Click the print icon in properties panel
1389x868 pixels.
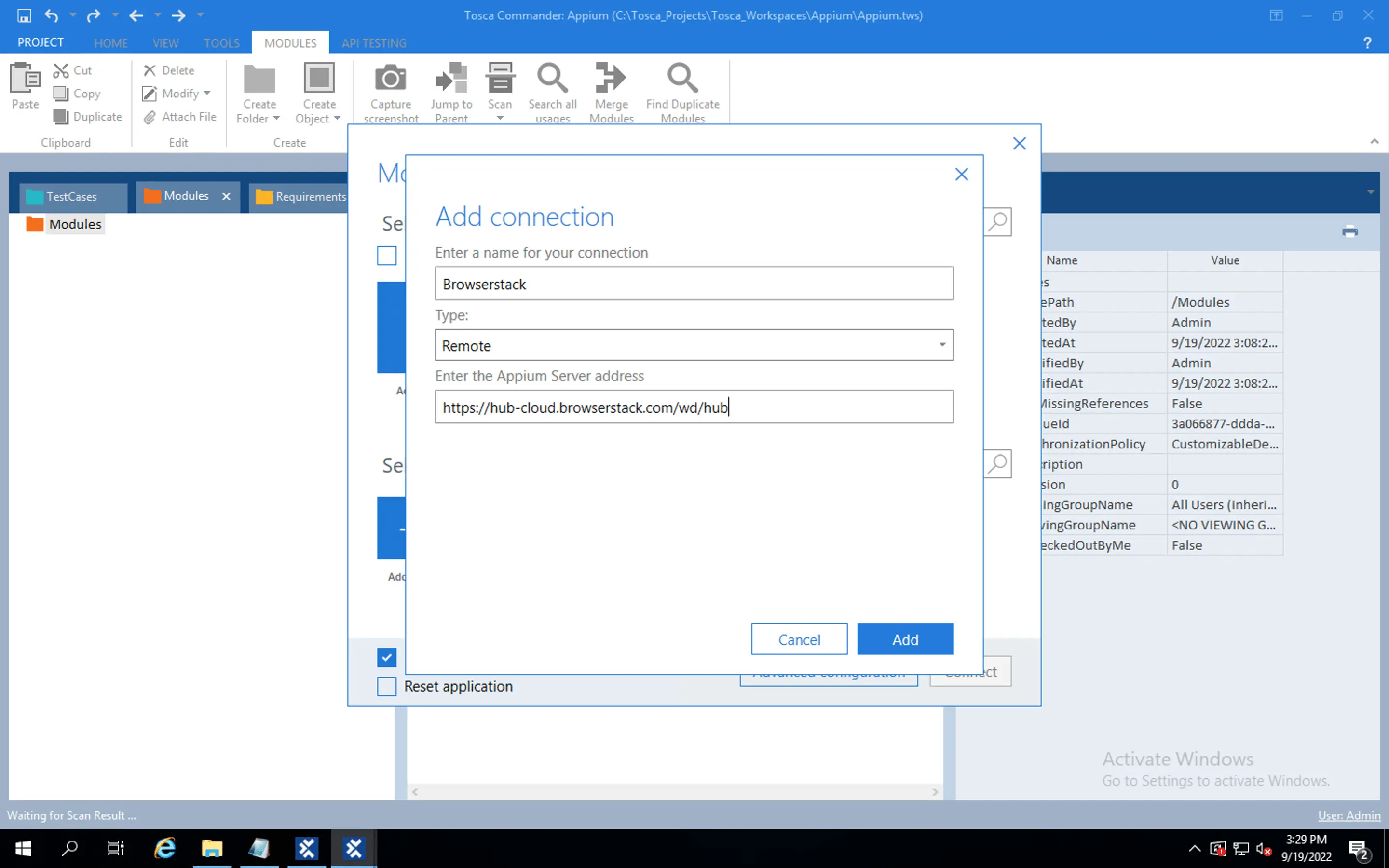point(1349,232)
